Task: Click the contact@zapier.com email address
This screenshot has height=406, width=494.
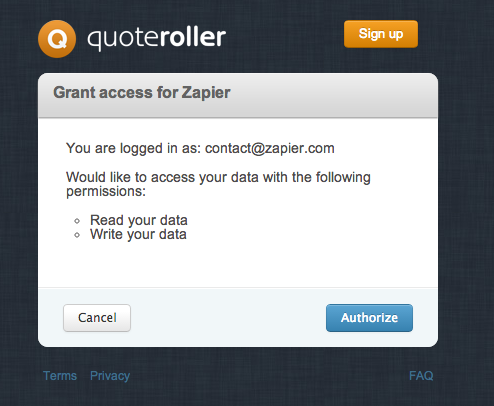Action: click(x=270, y=148)
